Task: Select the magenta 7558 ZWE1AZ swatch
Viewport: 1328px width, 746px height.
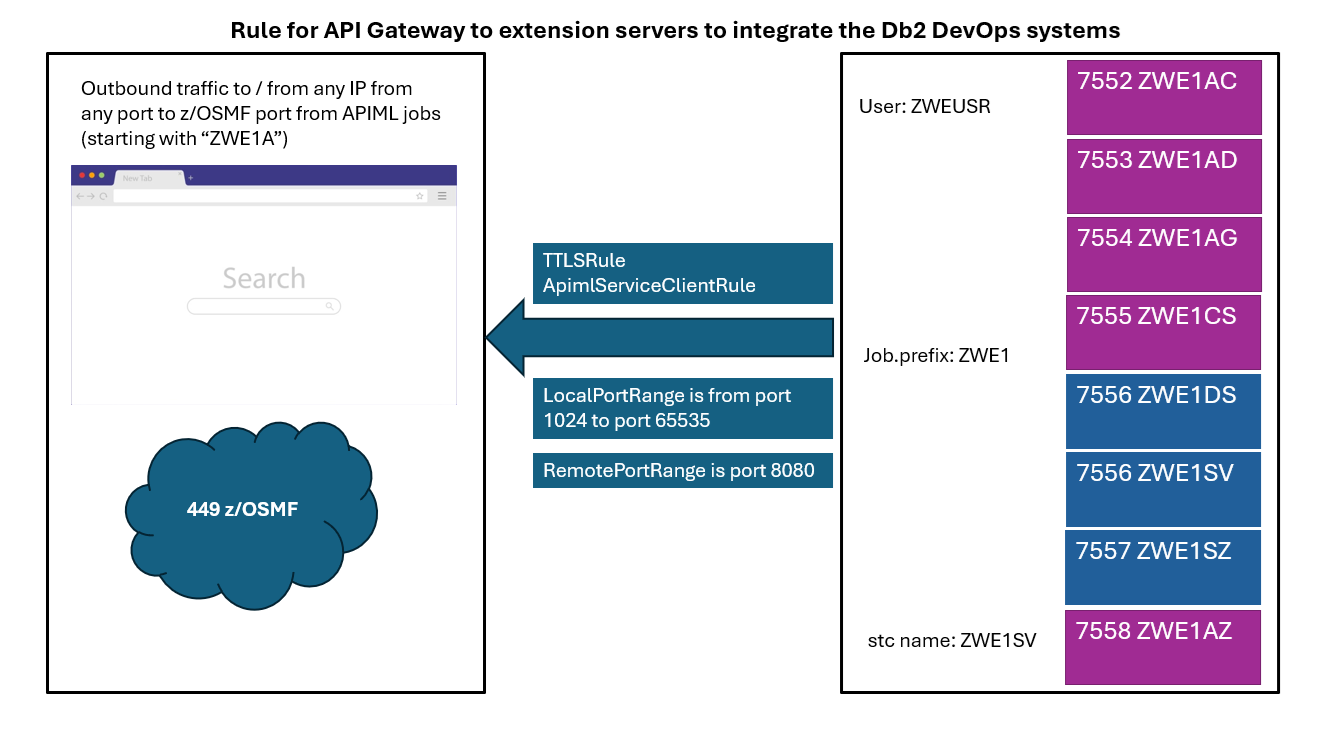Action: click(1163, 647)
